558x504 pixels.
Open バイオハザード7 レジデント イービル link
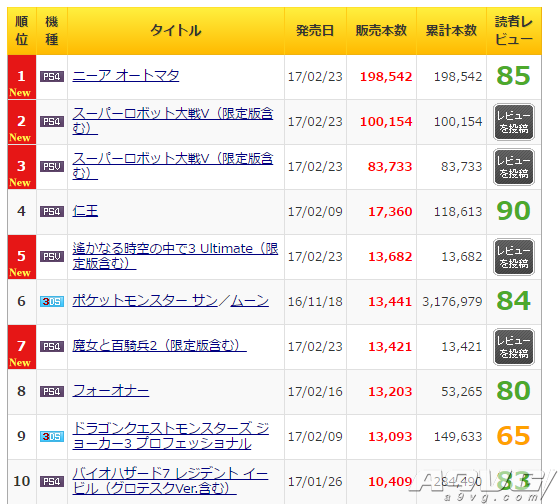[170, 481]
